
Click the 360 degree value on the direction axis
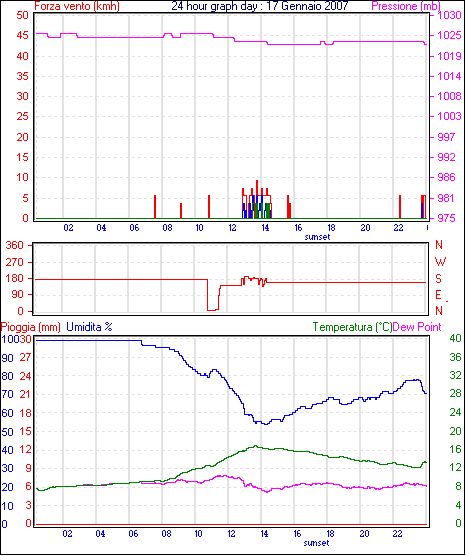[x=15, y=245]
